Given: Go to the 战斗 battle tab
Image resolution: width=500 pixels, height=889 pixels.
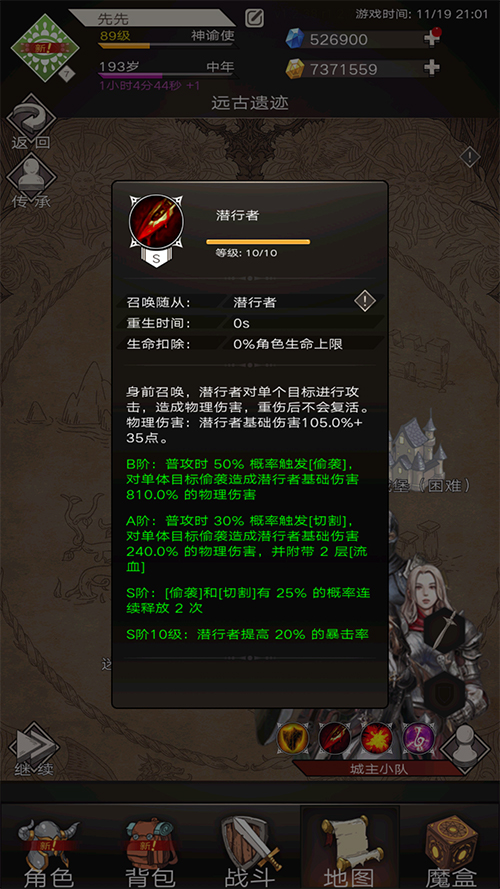Looking at the screenshot, I should click(250, 848).
